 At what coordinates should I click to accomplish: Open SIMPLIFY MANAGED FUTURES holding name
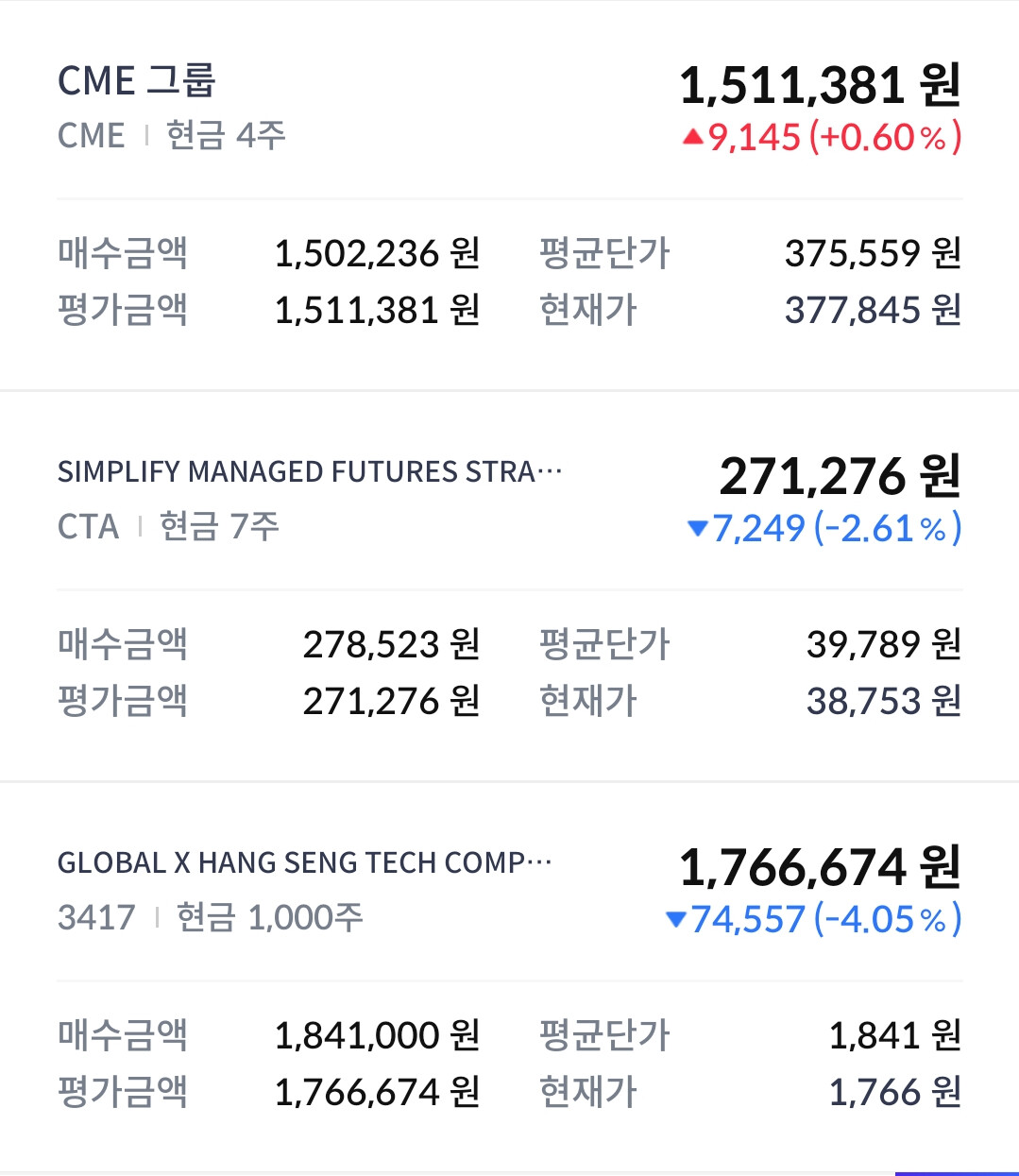pos(309,471)
